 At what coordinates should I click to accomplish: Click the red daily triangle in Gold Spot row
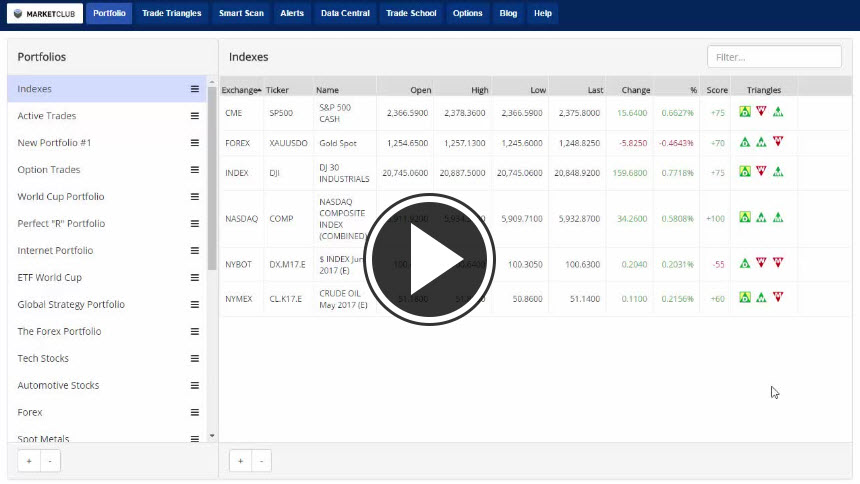(x=778, y=142)
